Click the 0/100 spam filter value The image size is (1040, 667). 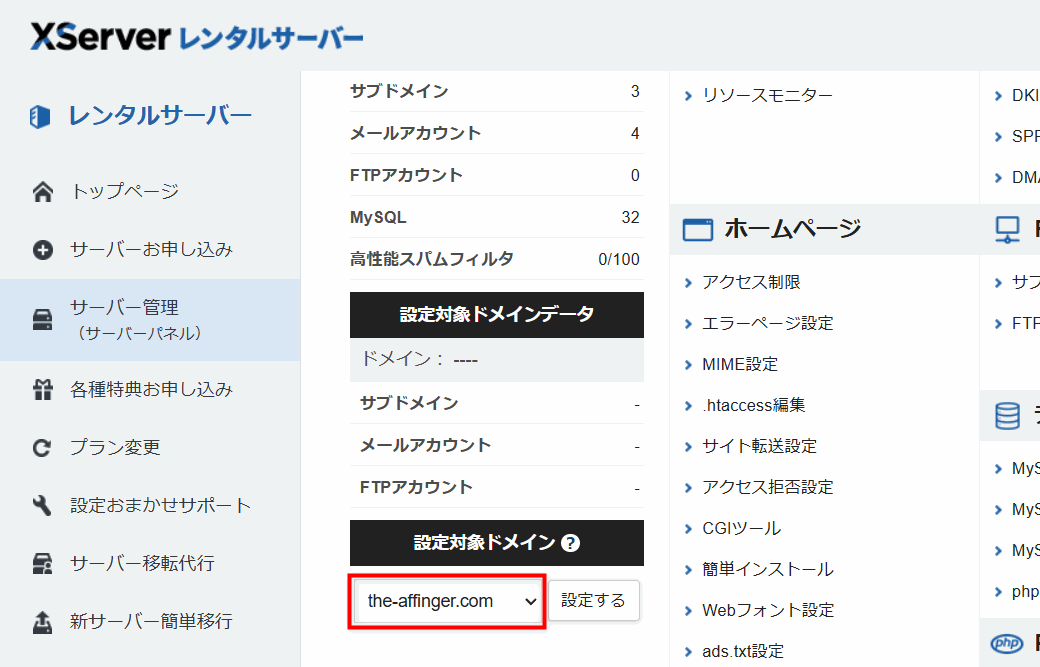pos(619,259)
